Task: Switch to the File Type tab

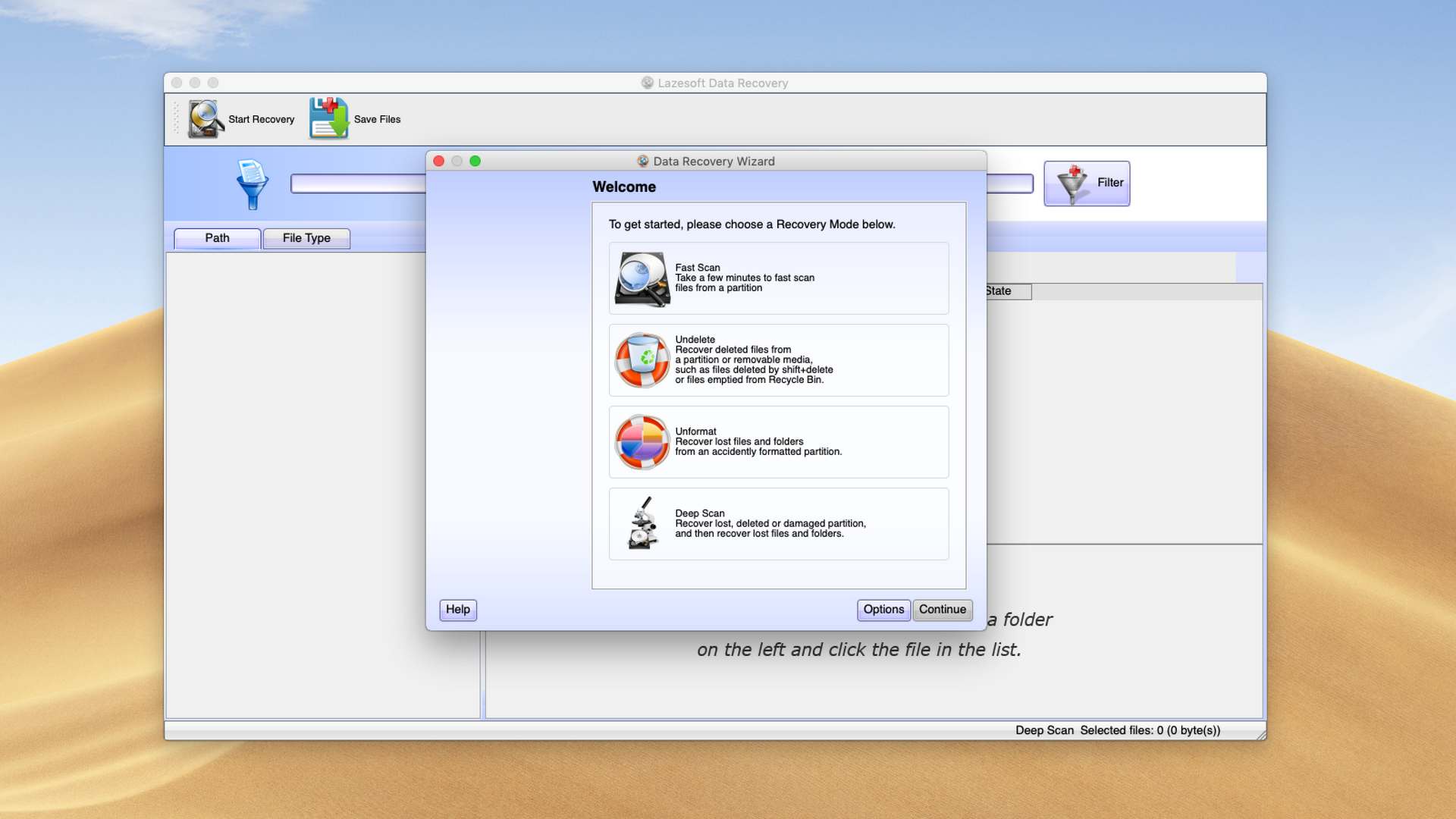Action: coord(306,237)
